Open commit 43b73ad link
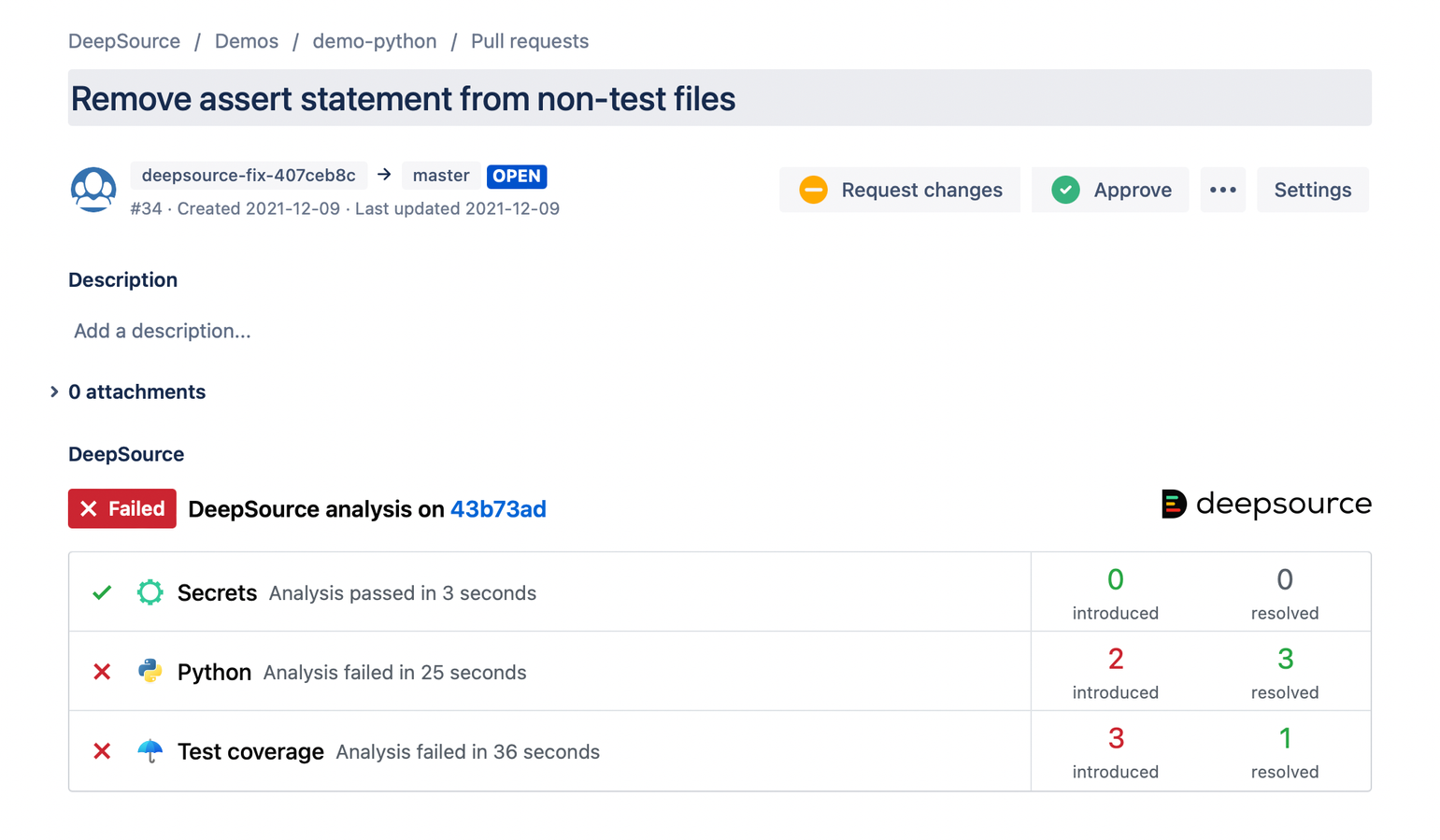 point(498,509)
